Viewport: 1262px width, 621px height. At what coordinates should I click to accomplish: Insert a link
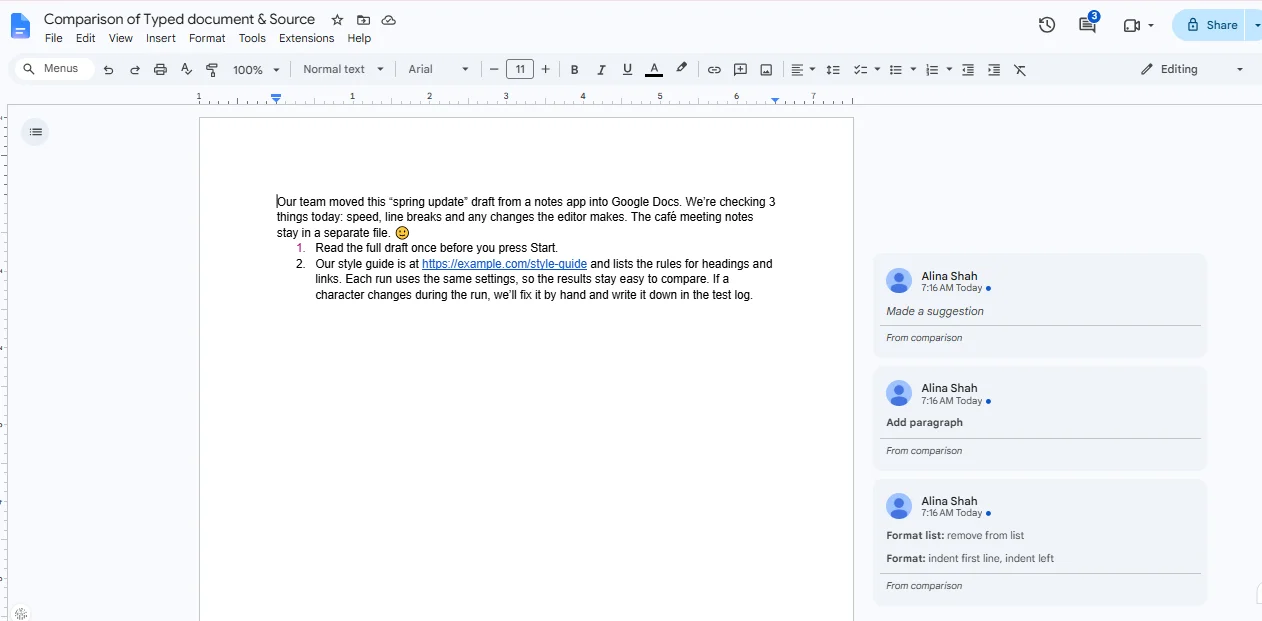(x=714, y=70)
